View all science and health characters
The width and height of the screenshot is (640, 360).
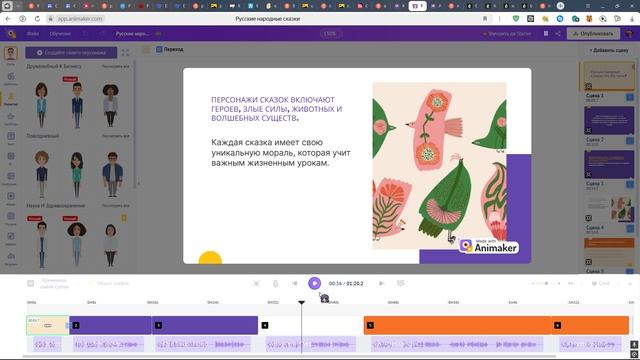pyautogui.click(x=116, y=206)
